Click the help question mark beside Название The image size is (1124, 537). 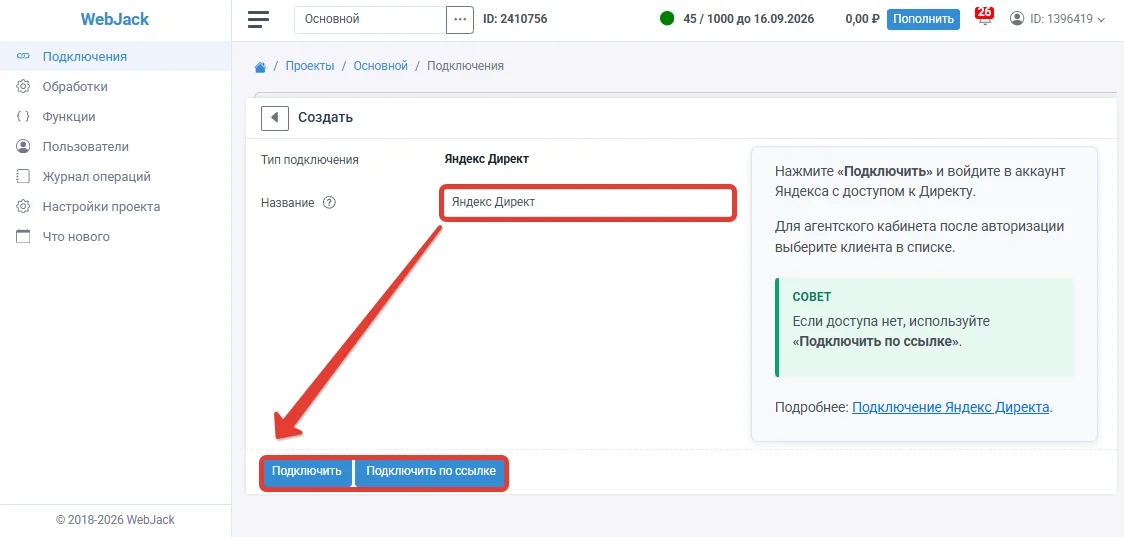(329, 203)
